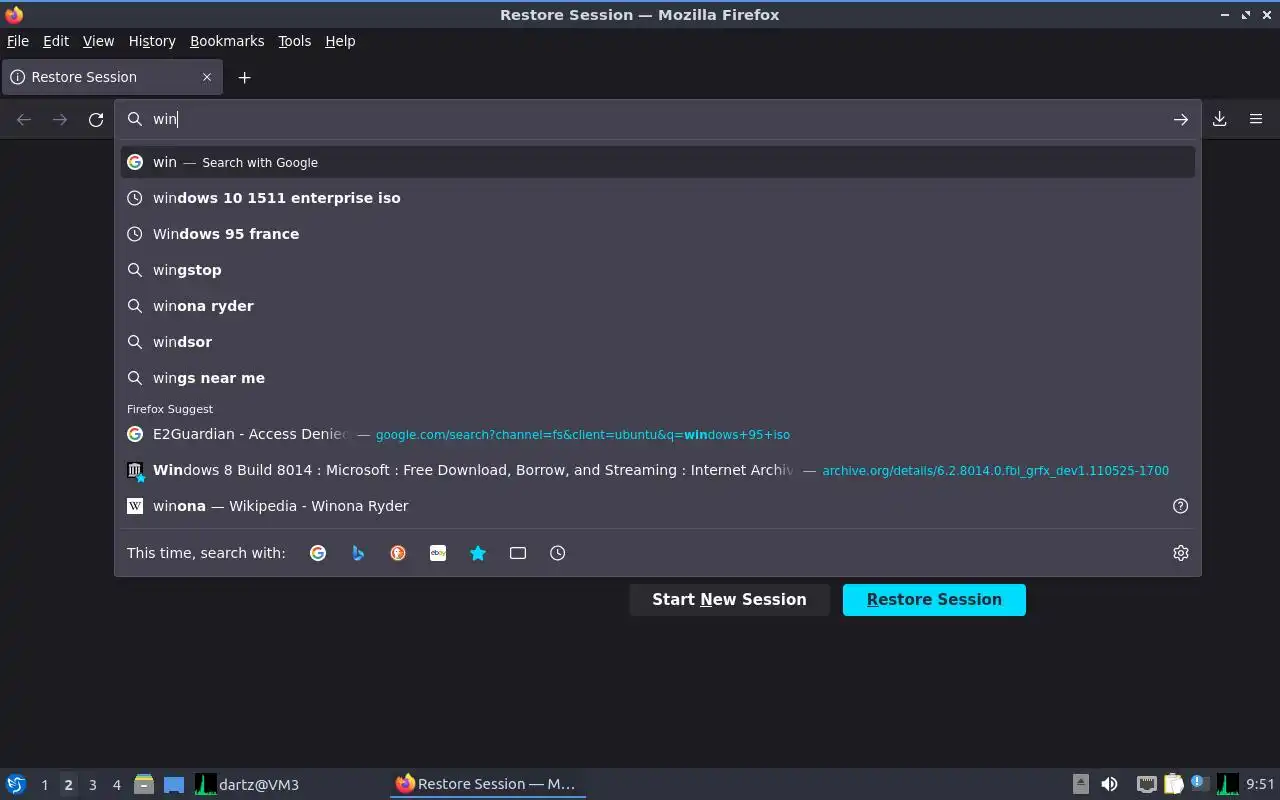Click the Go arrow in the address bar
Viewport: 1280px width, 800px height.
coord(1181,119)
